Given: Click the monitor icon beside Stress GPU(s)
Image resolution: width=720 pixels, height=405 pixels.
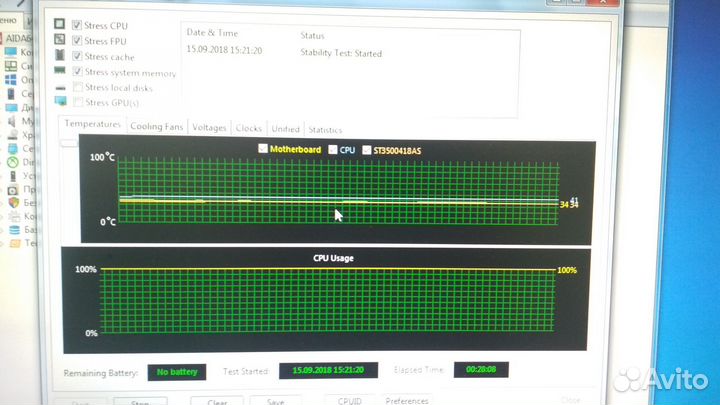Looking at the screenshot, I should [61, 101].
